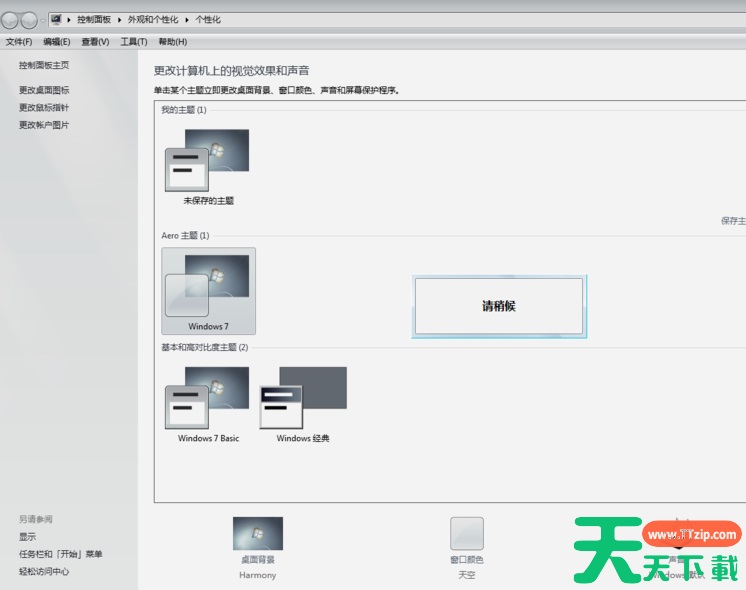
Task: Click the 请稍候 wait dialog
Action: 499,306
